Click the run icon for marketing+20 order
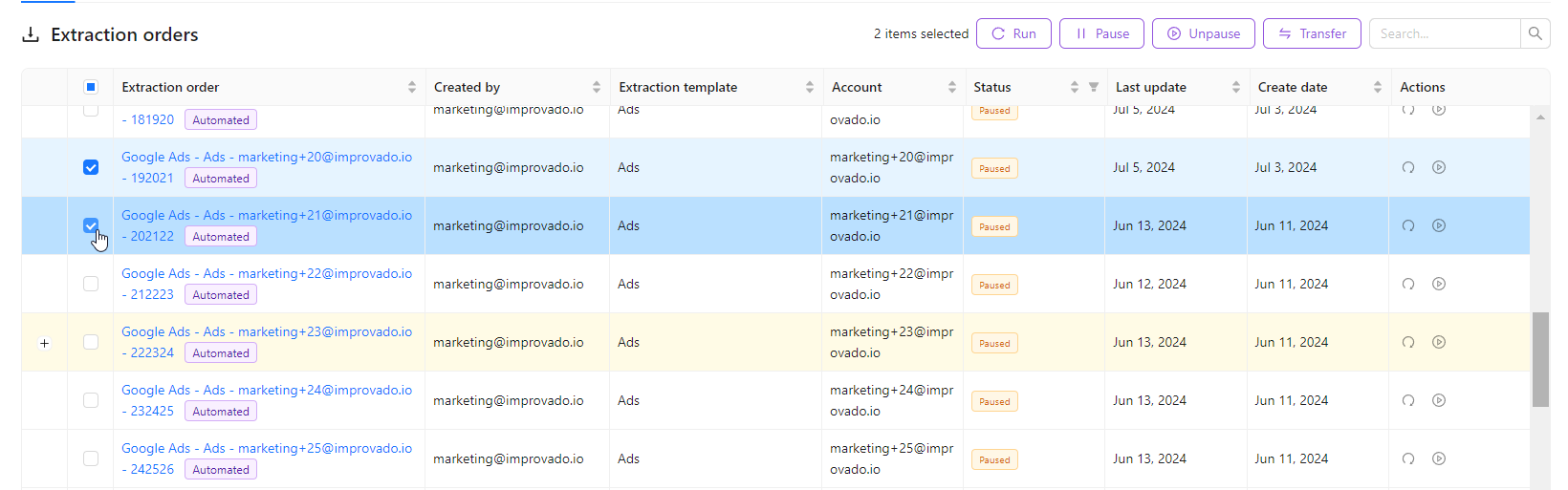This screenshot has width=1568, height=490. [1407, 168]
